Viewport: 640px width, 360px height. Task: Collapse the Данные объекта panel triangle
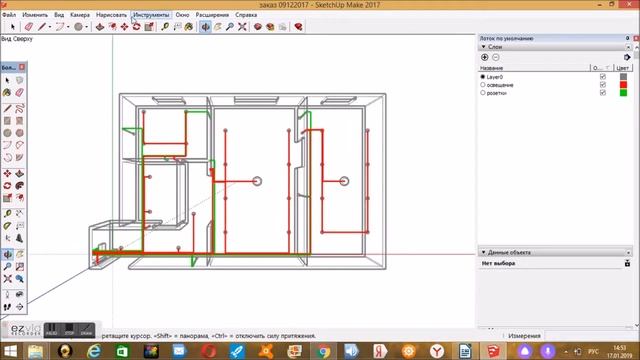483,253
